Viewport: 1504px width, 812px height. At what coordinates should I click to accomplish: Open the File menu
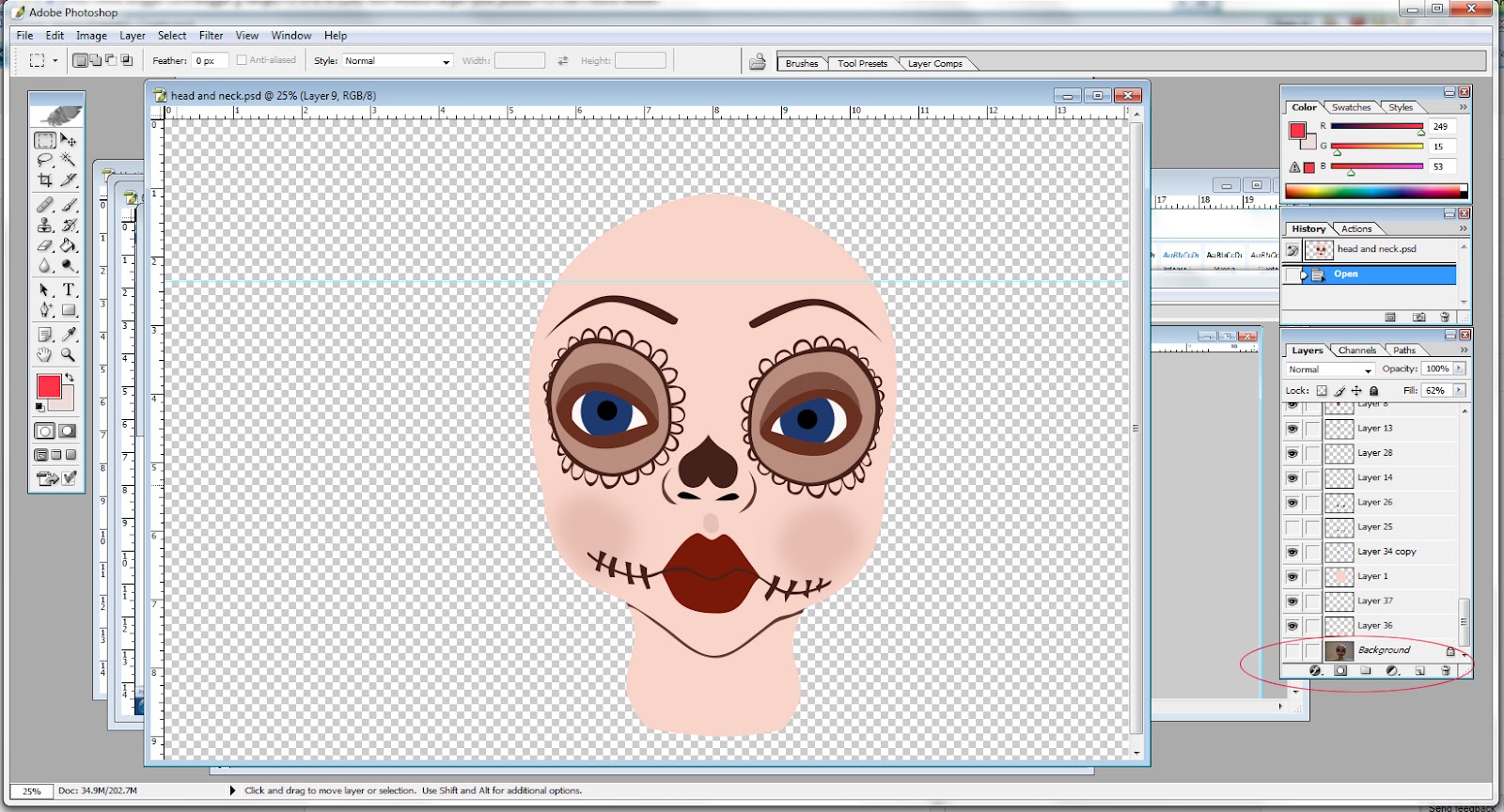point(24,36)
